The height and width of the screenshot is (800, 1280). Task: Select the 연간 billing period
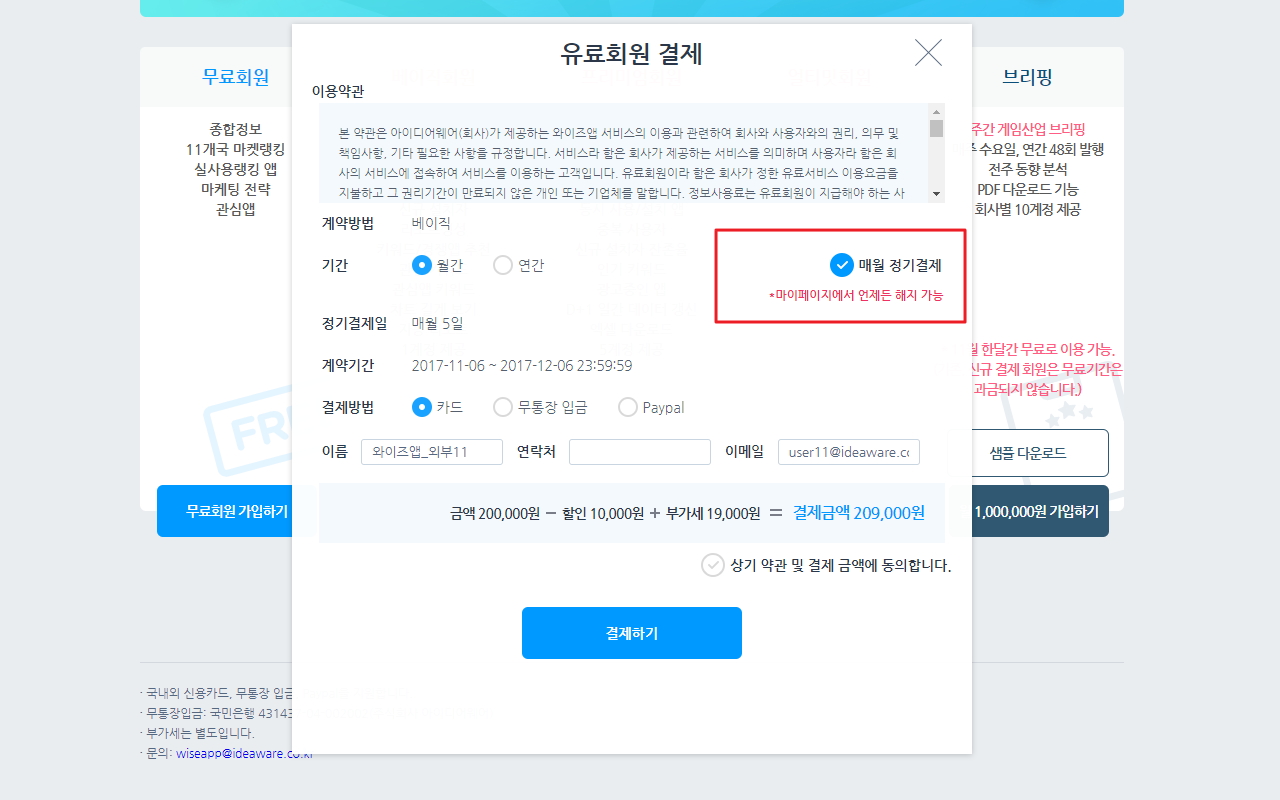(x=502, y=266)
